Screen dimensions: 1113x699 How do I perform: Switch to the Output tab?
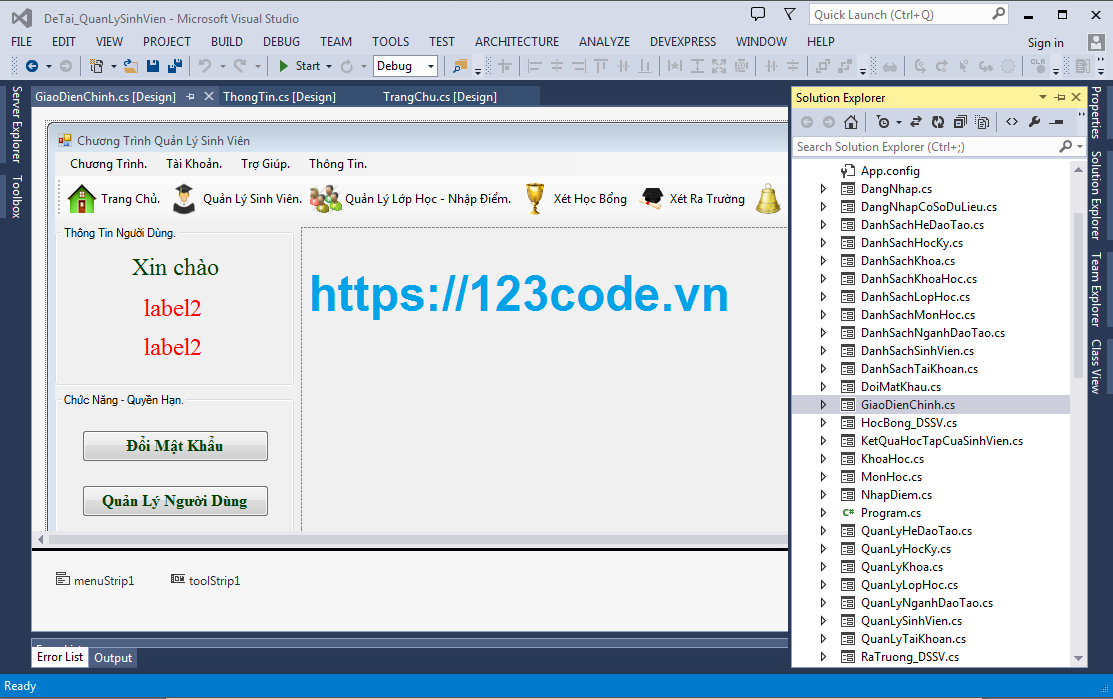coord(112,657)
